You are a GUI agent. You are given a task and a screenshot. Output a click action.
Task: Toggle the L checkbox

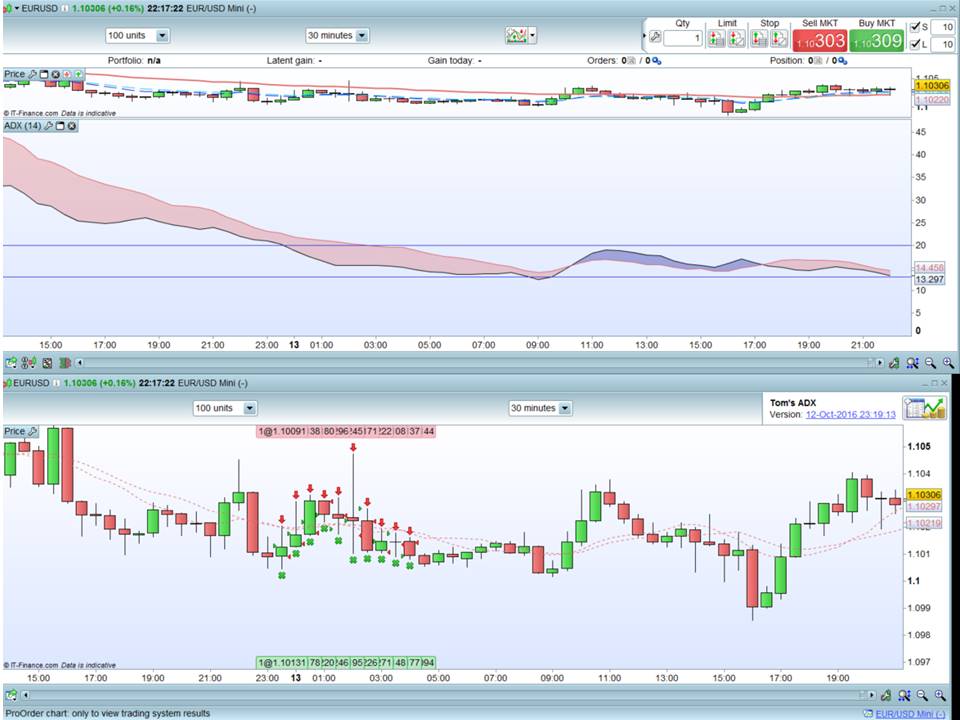915,44
